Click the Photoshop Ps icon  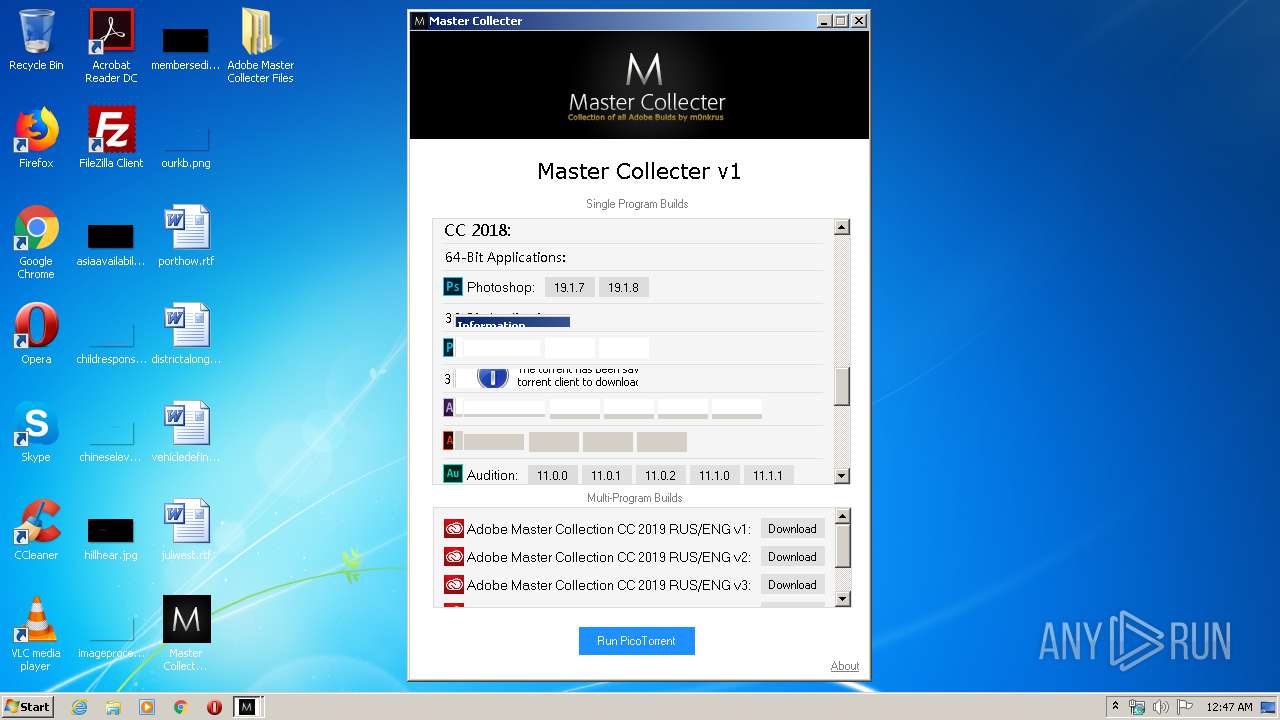click(x=453, y=287)
